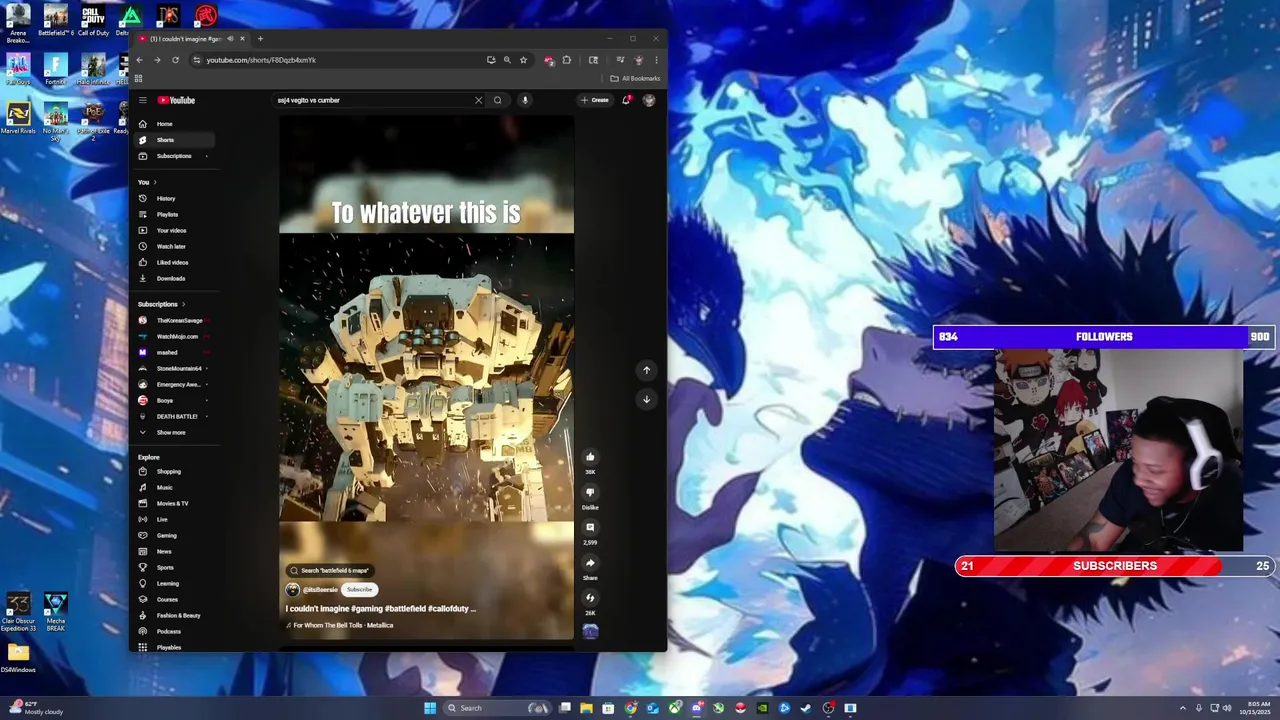This screenshot has width=1280, height=720.
Task: Bookmark this page with the star icon
Action: (523, 60)
